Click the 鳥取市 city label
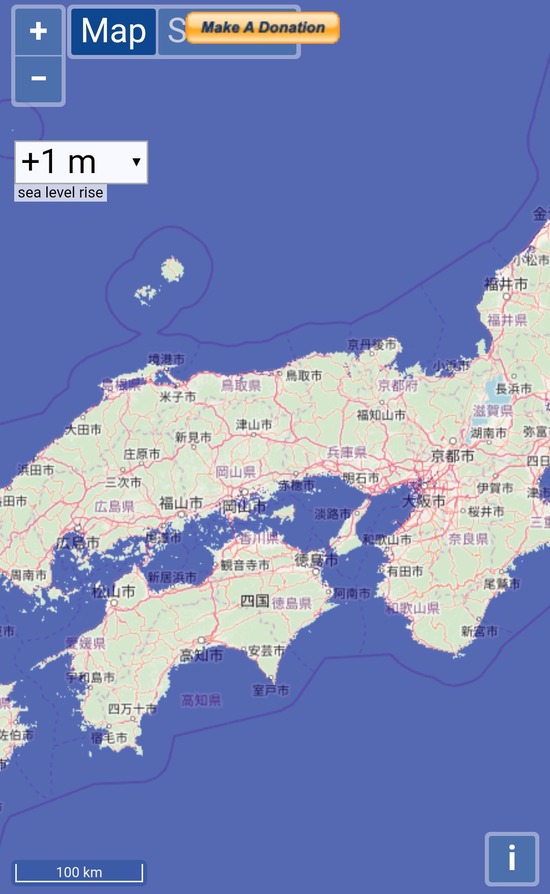 pos(304,375)
